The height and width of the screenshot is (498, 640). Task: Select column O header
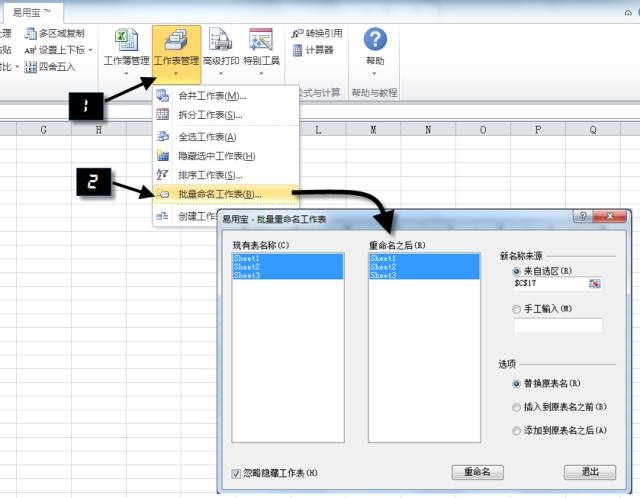pos(483,130)
